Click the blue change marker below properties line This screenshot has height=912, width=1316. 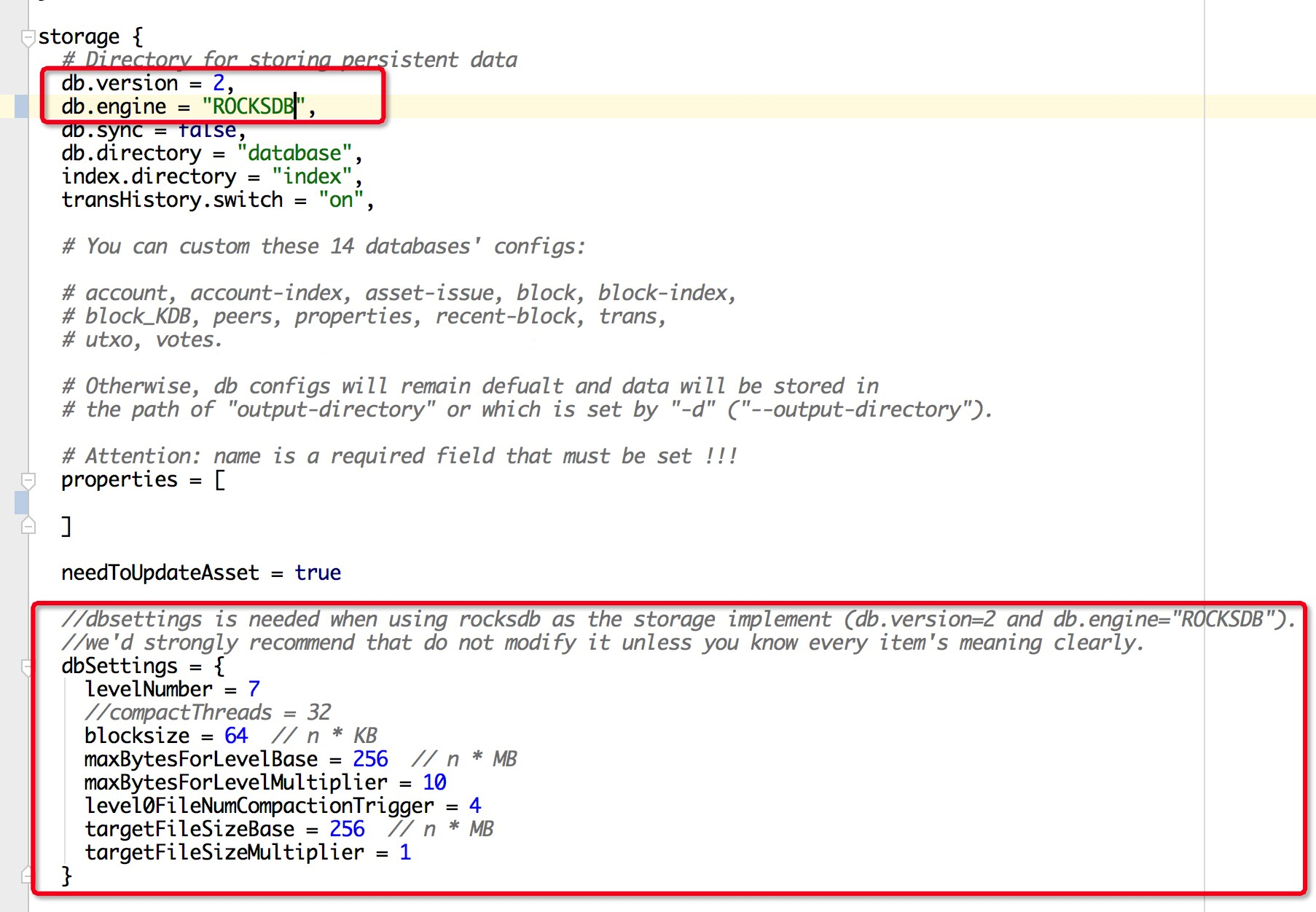pyautogui.click(x=22, y=503)
